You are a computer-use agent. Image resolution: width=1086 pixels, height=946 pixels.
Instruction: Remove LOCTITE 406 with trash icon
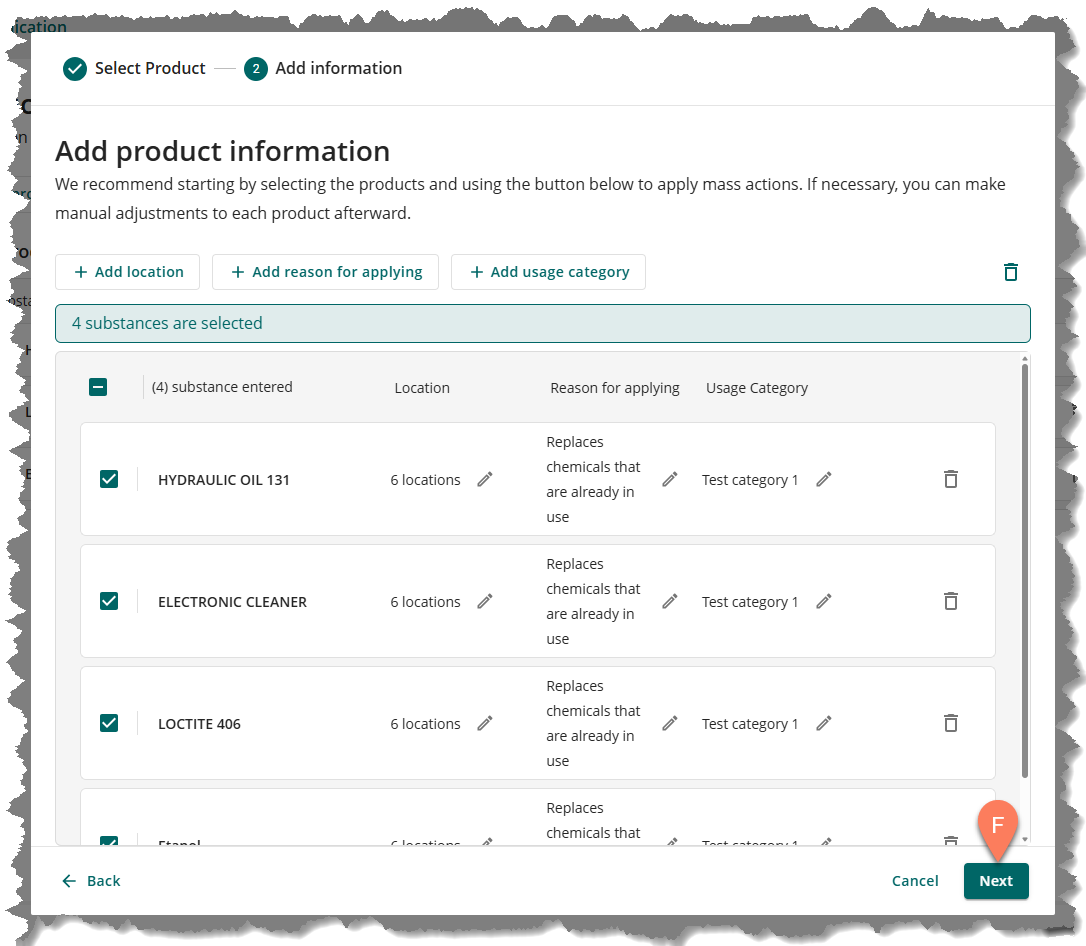click(951, 724)
